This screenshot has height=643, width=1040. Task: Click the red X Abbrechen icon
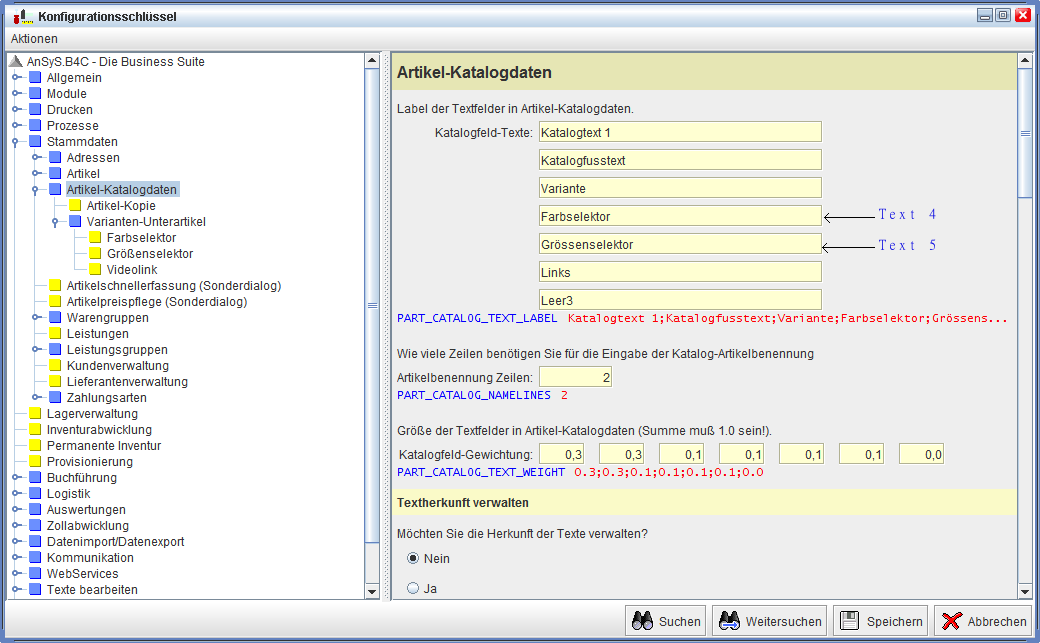click(951, 621)
